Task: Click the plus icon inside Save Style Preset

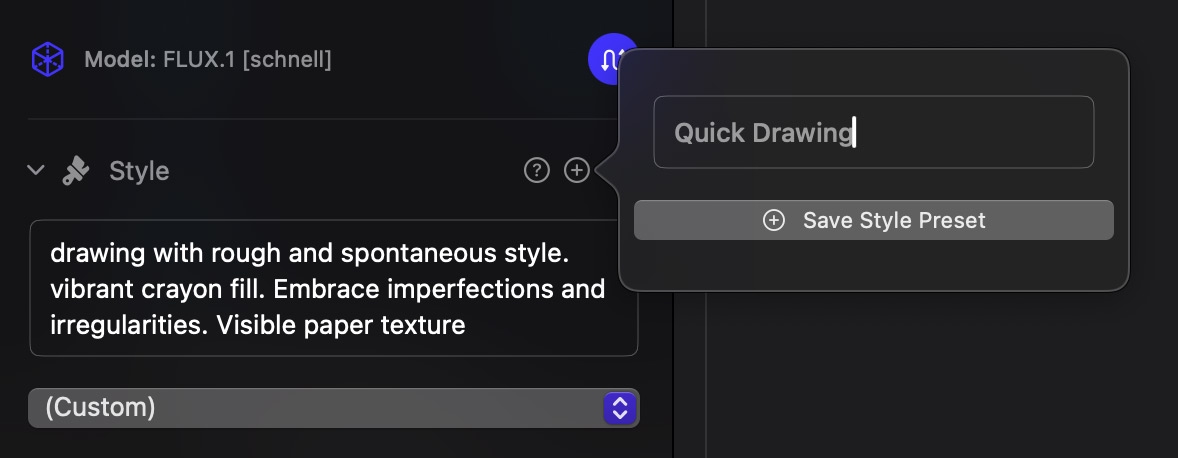Action: pos(774,220)
